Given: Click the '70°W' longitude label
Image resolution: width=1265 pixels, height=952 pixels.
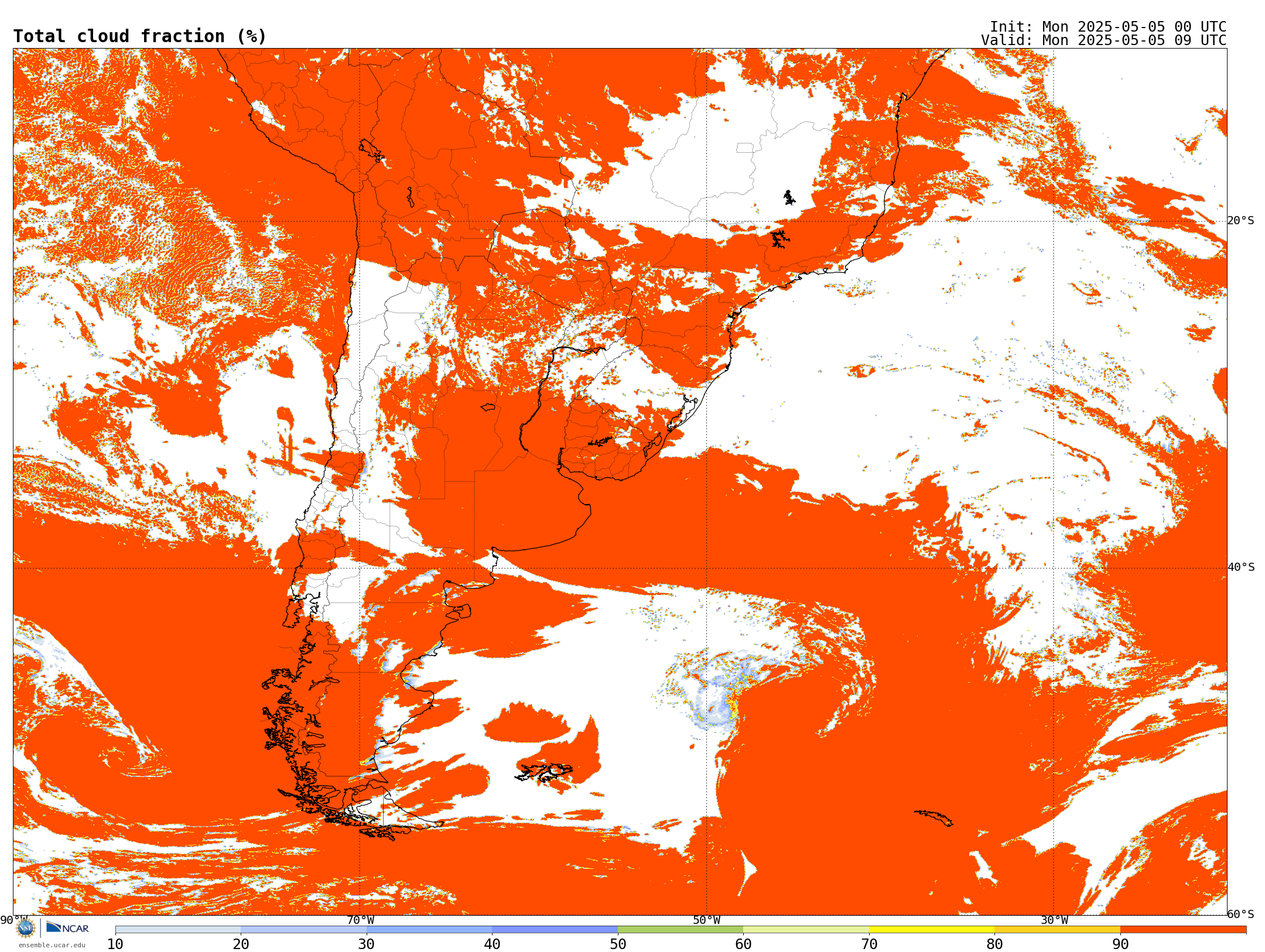Looking at the screenshot, I should click(360, 920).
